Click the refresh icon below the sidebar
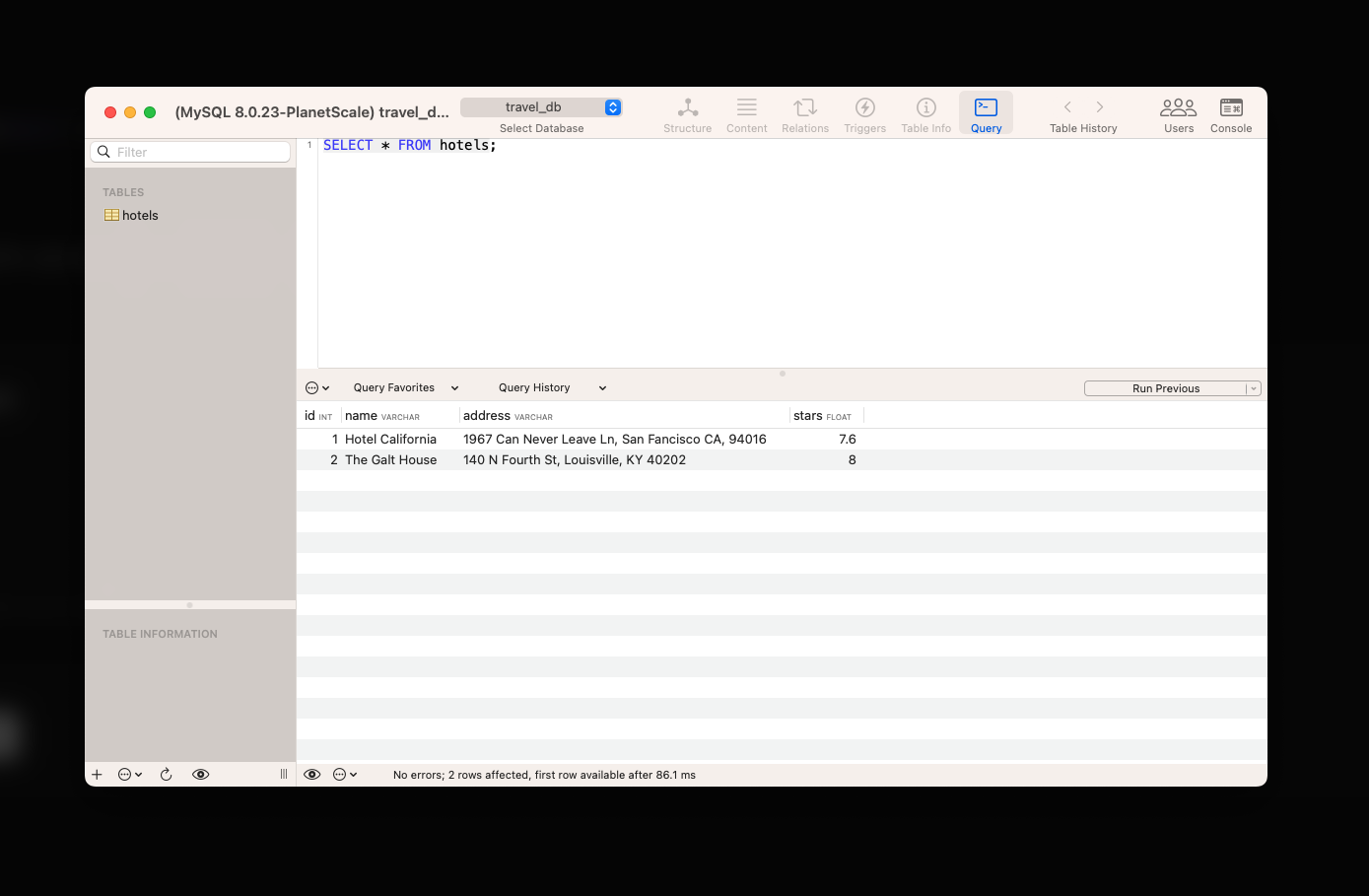This screenshot has width=1369, height=896. pos(166,774)
